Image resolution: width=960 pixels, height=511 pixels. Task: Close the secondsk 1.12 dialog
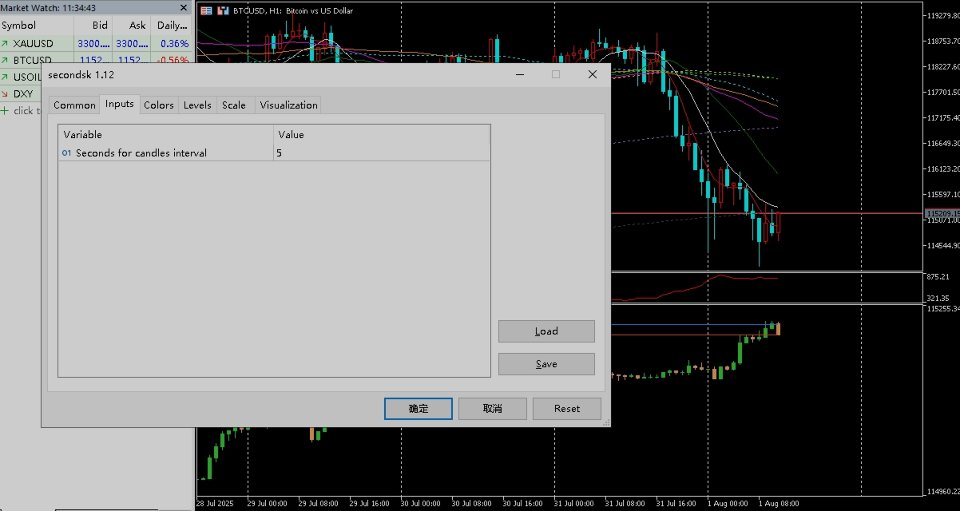[x=592, y=74]
